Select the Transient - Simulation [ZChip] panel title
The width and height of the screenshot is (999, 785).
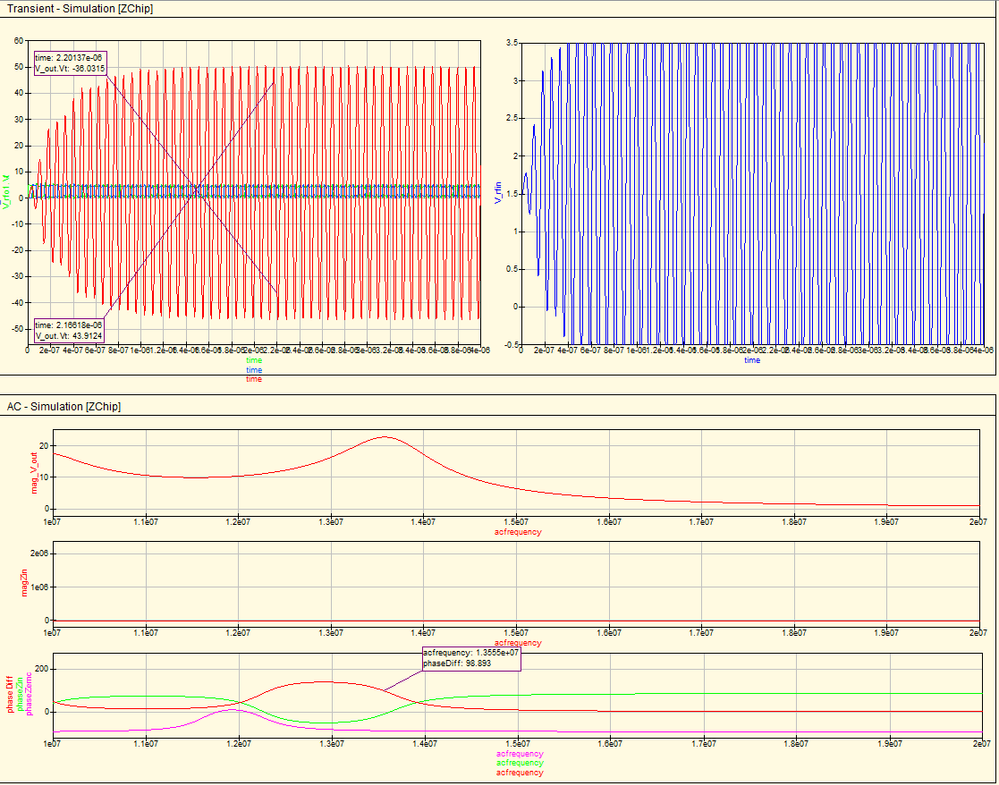click(80, 9)
